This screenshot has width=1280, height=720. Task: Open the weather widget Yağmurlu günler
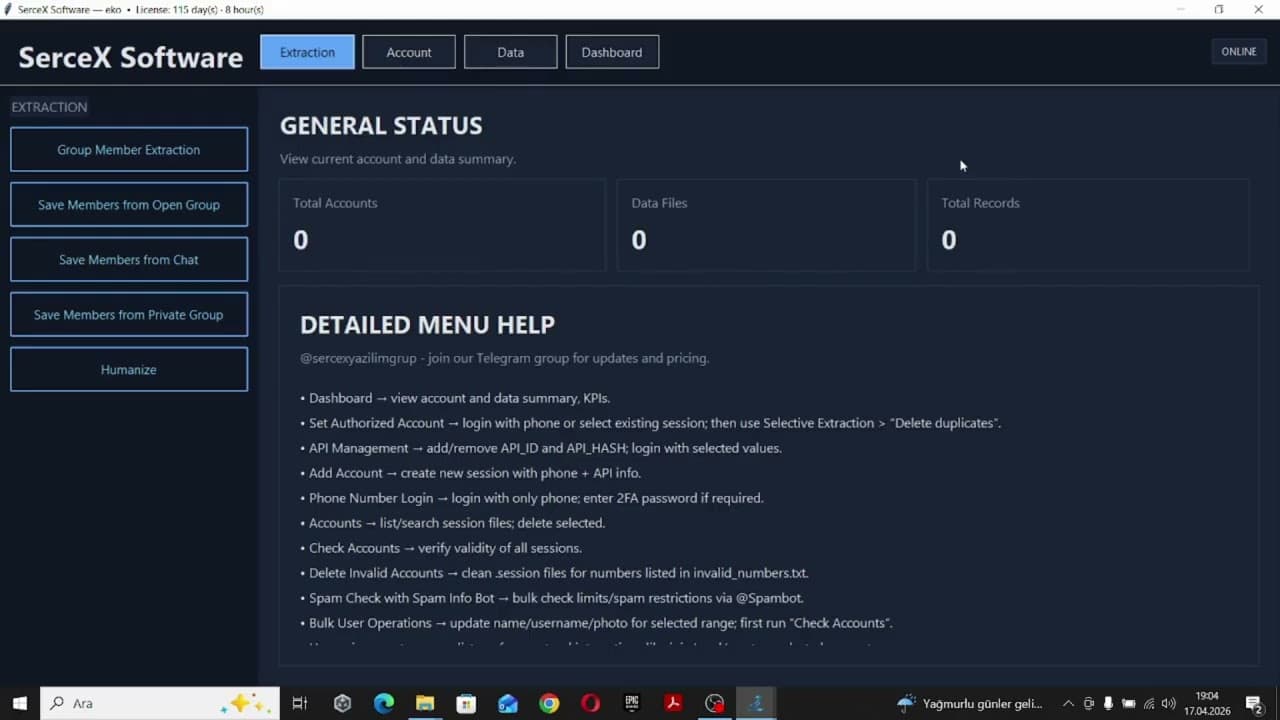click(969, 703)
